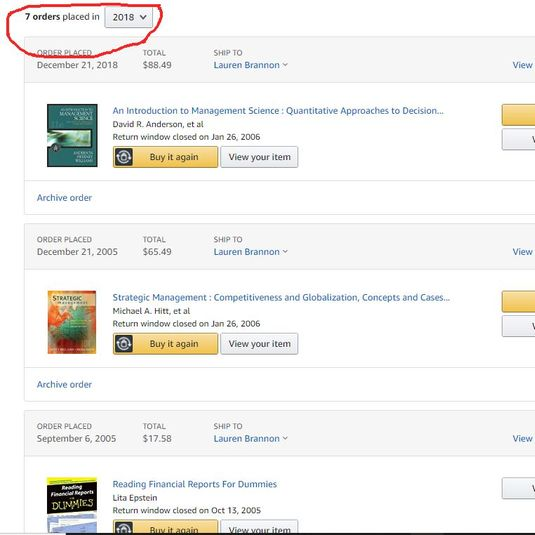Open the Financial Reports For Dummies cover thumbnail
This screenshot has width=535, height=535.
72,505
